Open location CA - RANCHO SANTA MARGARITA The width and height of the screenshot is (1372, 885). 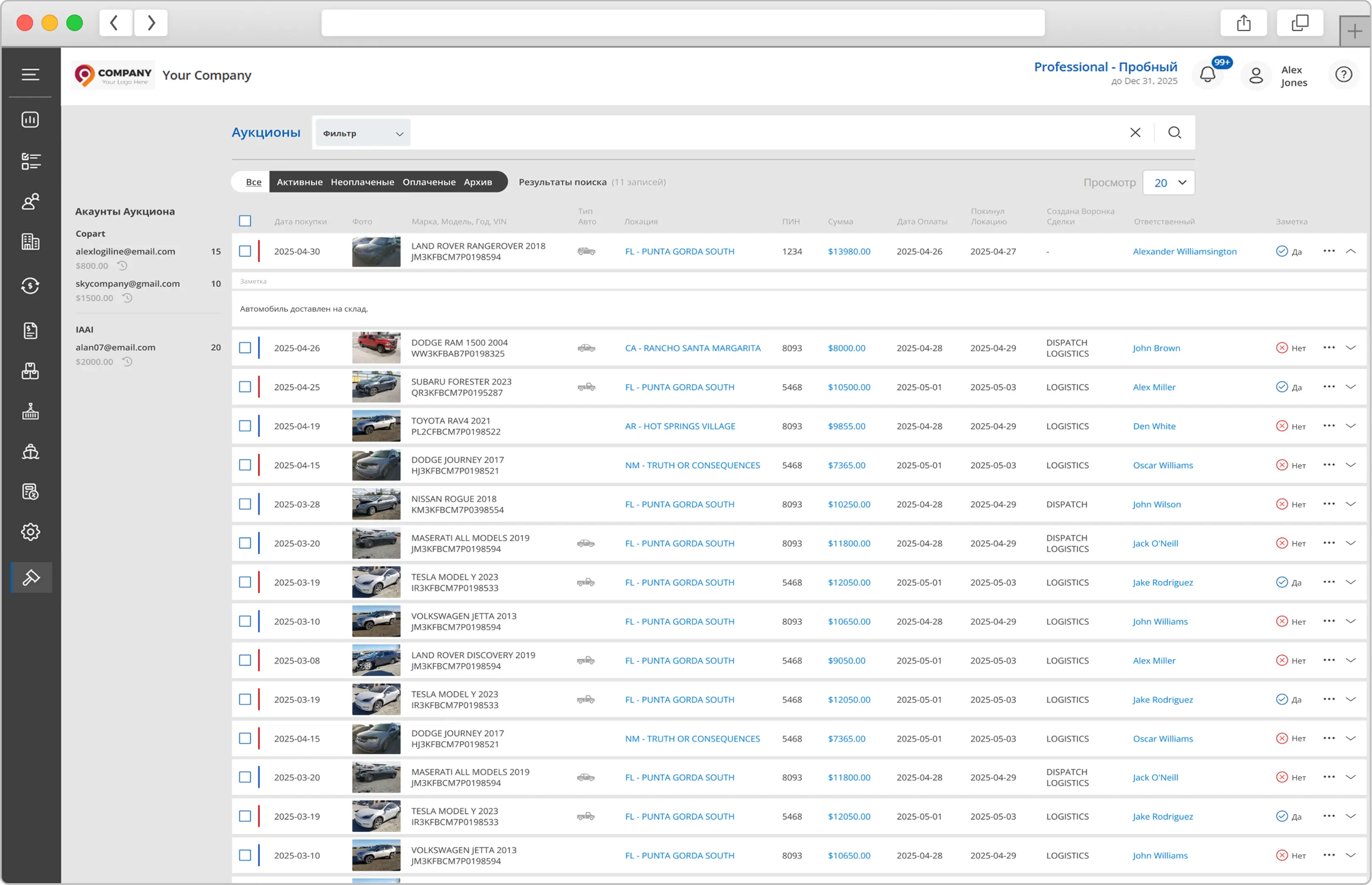click(x=693, y=348)
